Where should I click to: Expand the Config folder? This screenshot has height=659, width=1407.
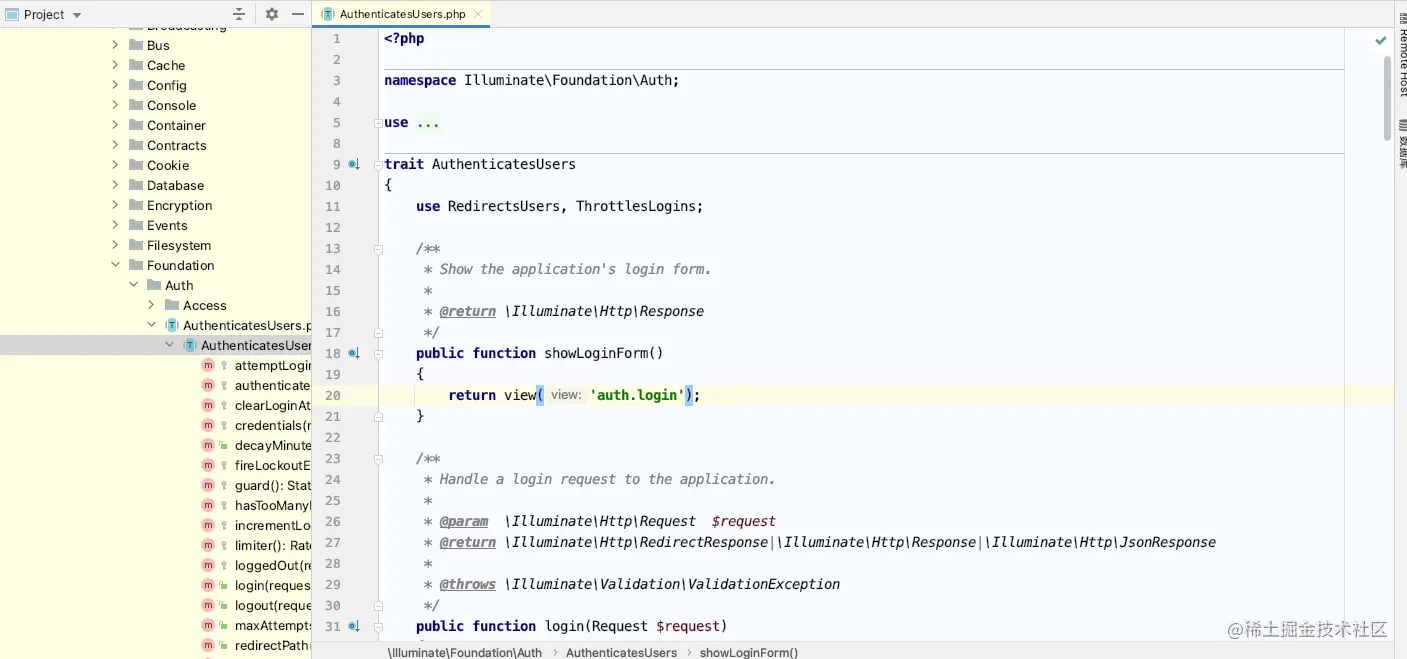pyautogui.click(x=115, y=85)
